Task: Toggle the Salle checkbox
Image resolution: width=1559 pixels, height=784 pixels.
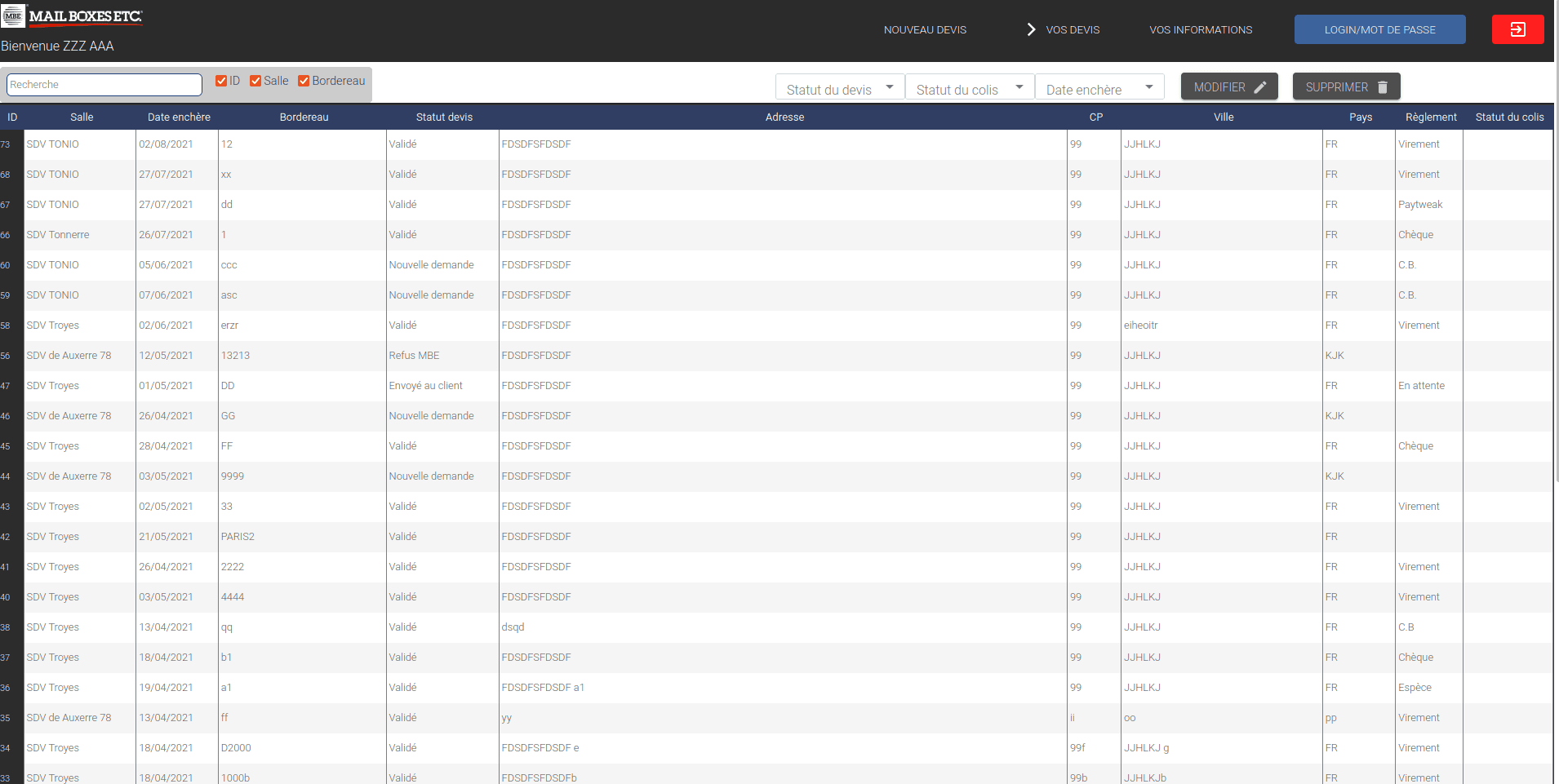Action: 255,81
